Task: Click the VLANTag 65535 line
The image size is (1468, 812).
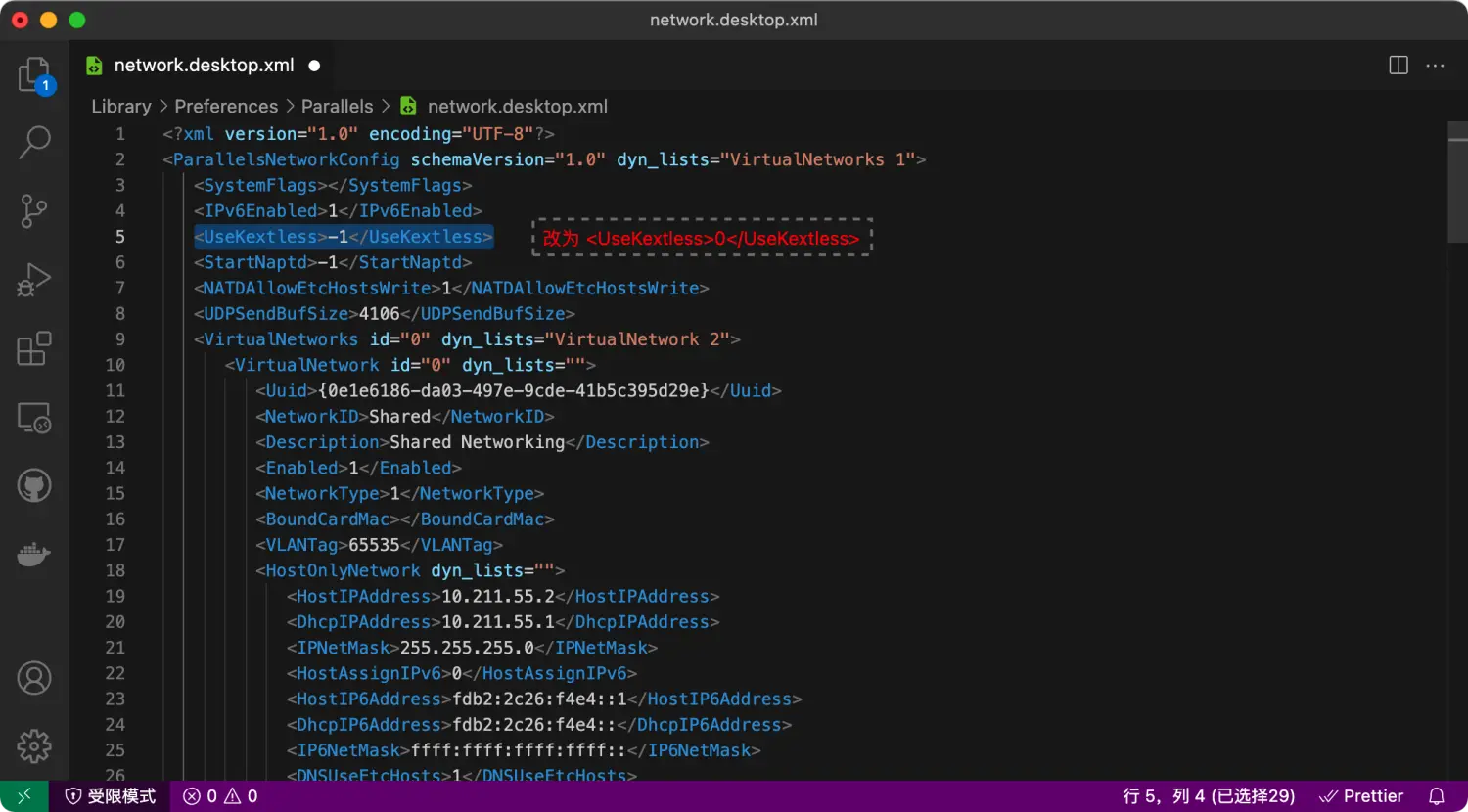Action: (379, 545)
